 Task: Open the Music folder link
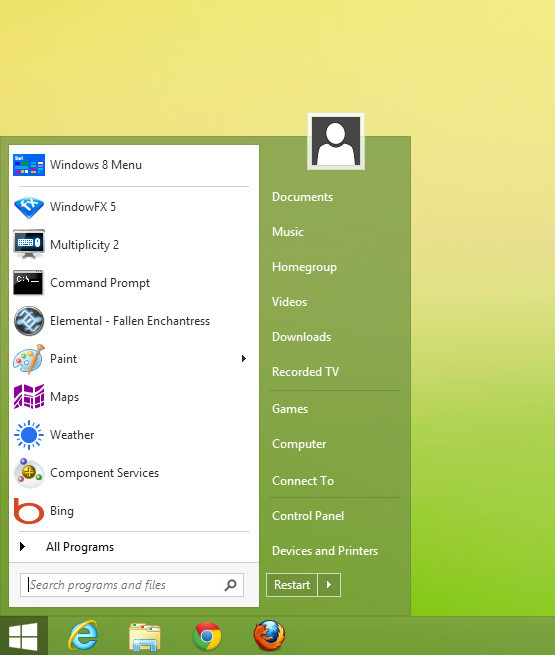(x=288, y=232)
